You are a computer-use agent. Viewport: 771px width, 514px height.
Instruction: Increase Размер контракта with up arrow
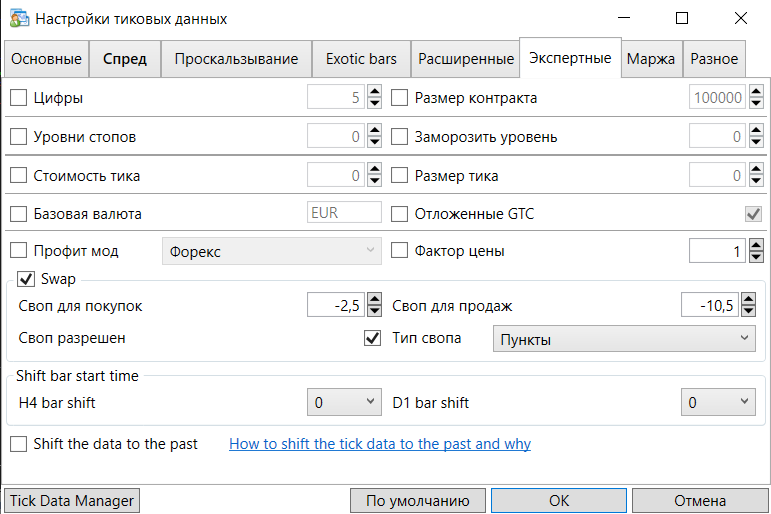[756, 91]
